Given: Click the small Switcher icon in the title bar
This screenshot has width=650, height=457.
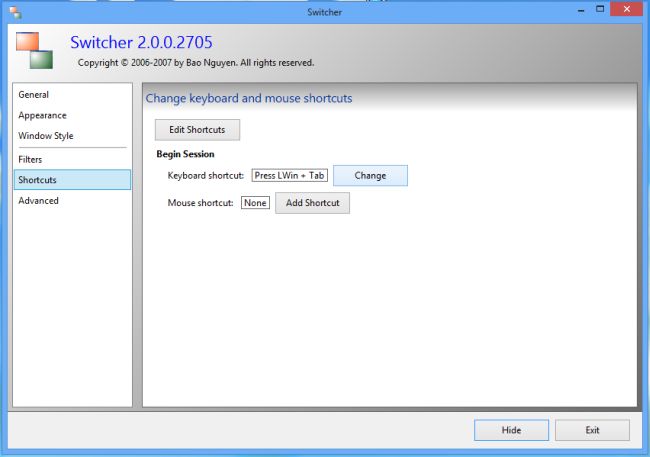Looking at the screenshot, I should click(x=15, y=12).
